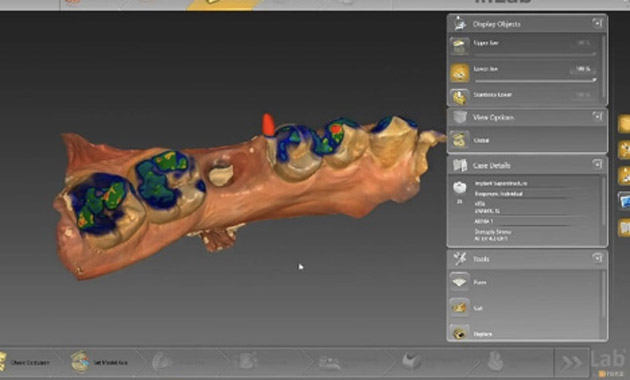Collapse the Case Details panel
Image resolution: width=630 pixels, height=380 pixels.
597,164
